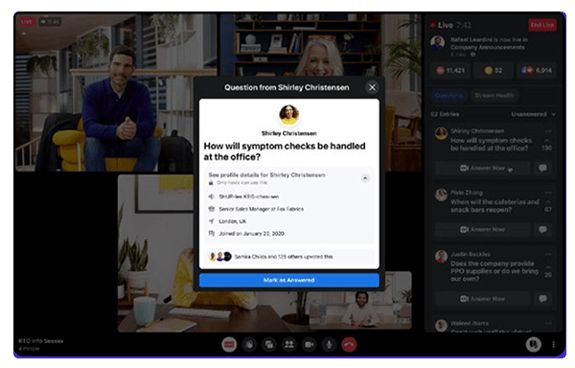Open more options for the cafeterias question
Screen dimensions: 575x368
[x=548, y=192]
